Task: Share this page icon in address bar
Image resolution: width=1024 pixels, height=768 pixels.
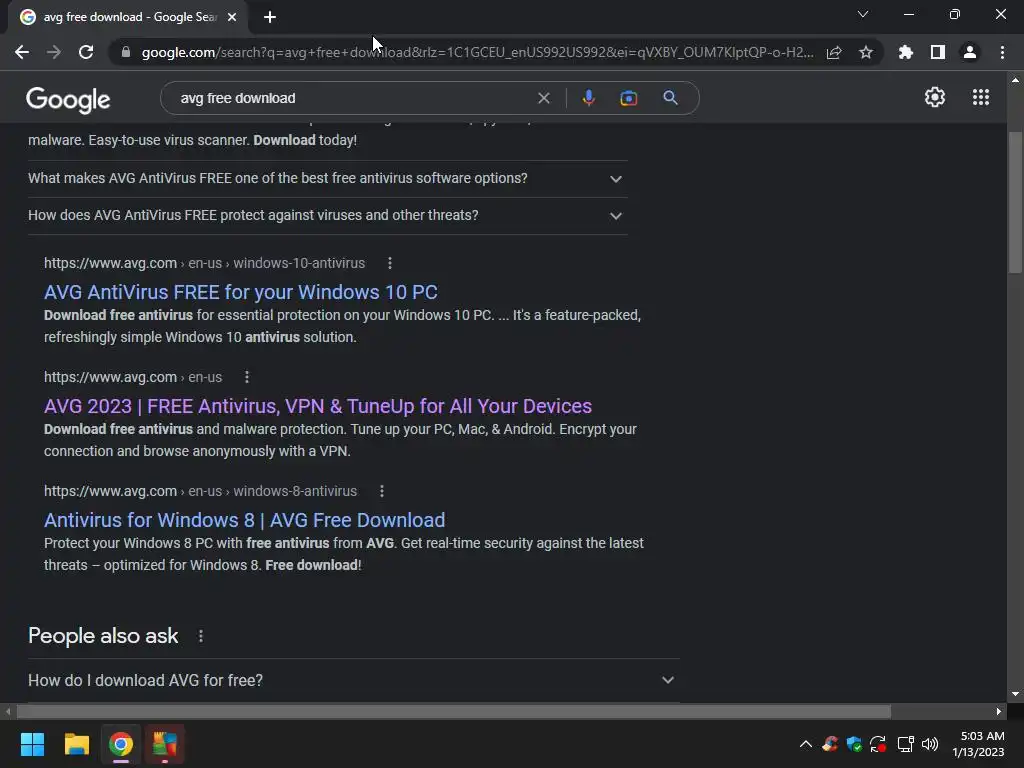Action: point(834,52)
